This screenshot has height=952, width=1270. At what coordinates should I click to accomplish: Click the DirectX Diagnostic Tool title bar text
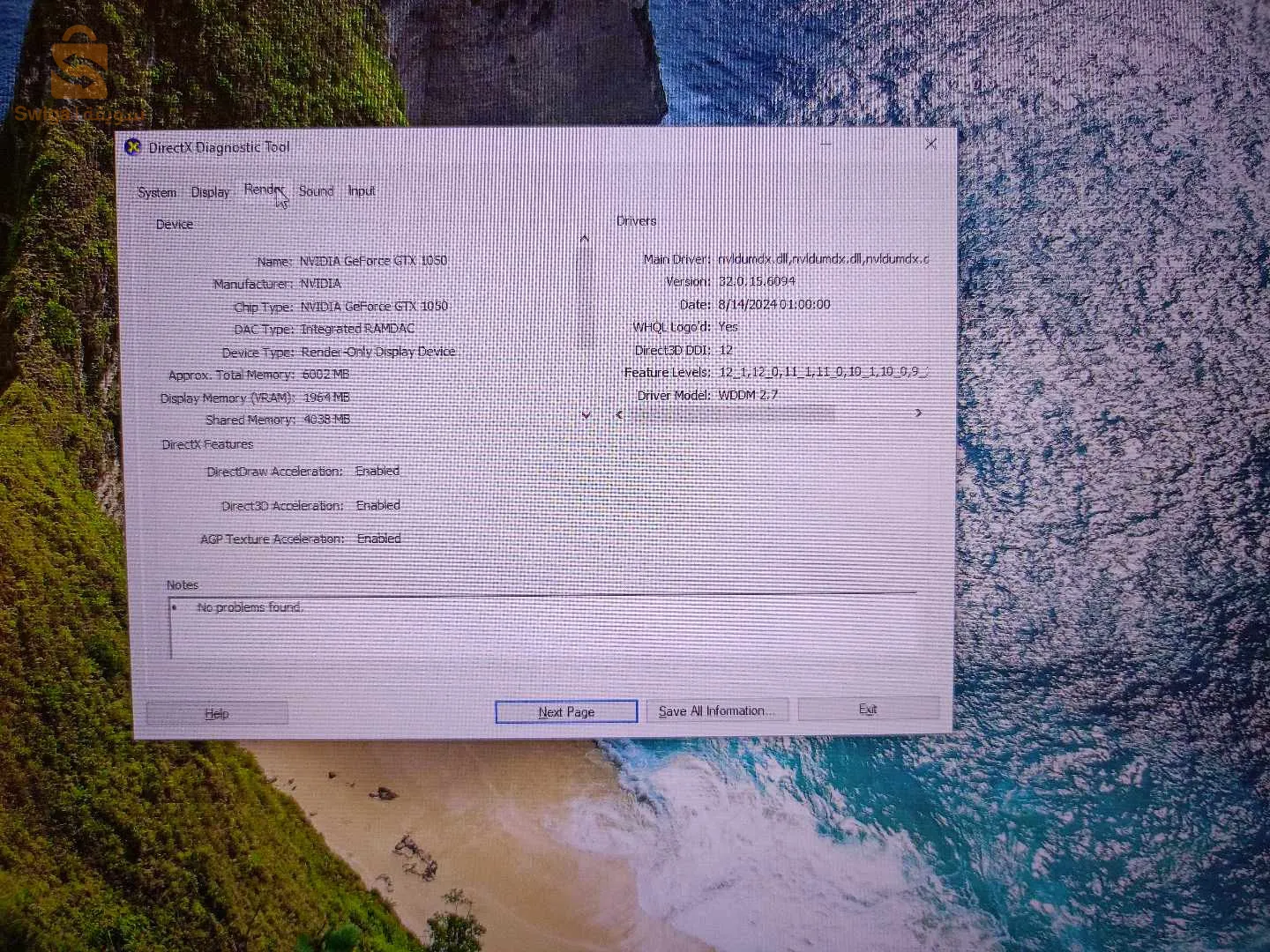point(219,147)
